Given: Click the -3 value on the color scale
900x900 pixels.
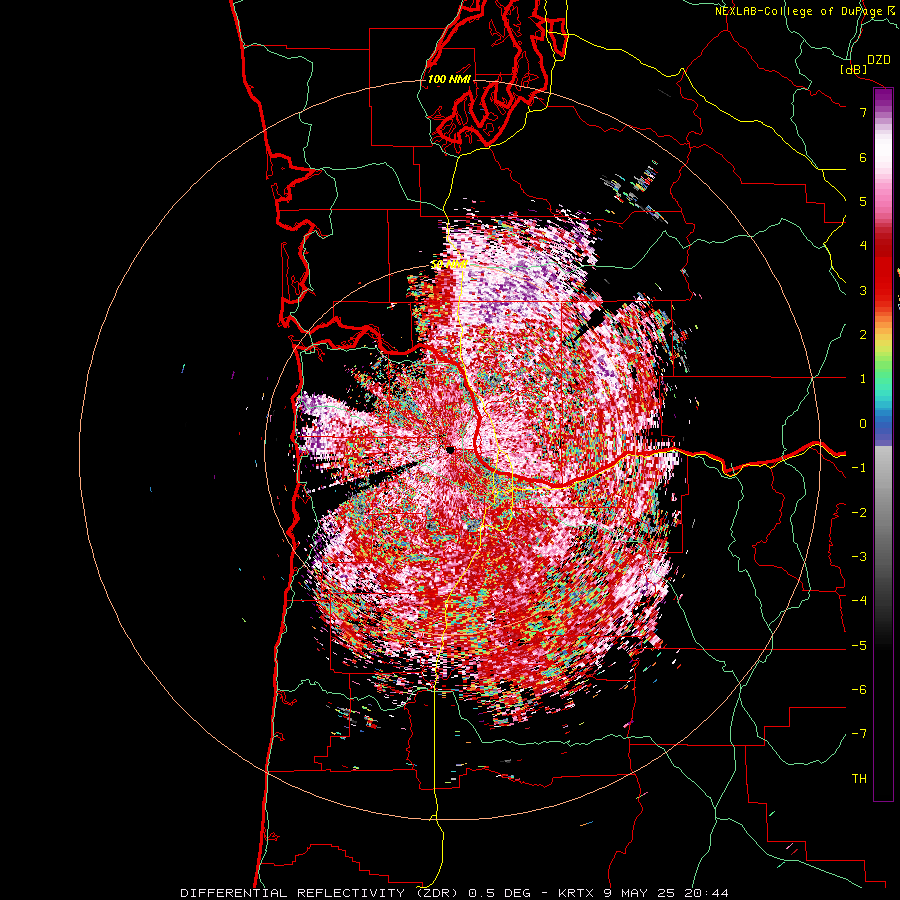Looking at the screenshot, I should click(859, 556).
